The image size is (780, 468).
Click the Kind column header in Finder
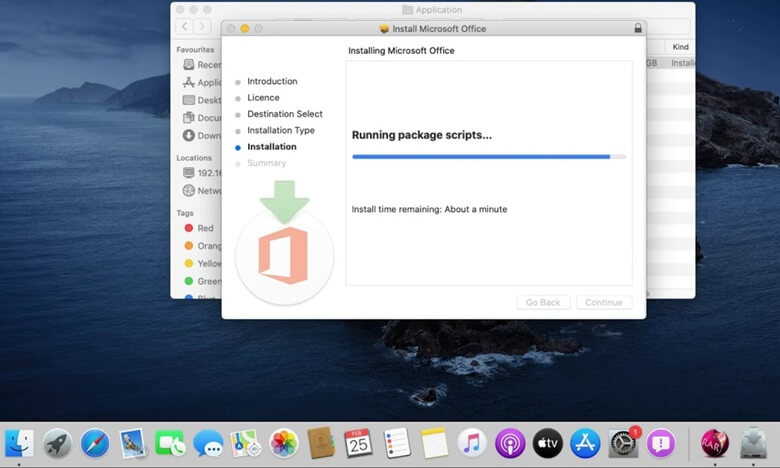click(680, 47)
